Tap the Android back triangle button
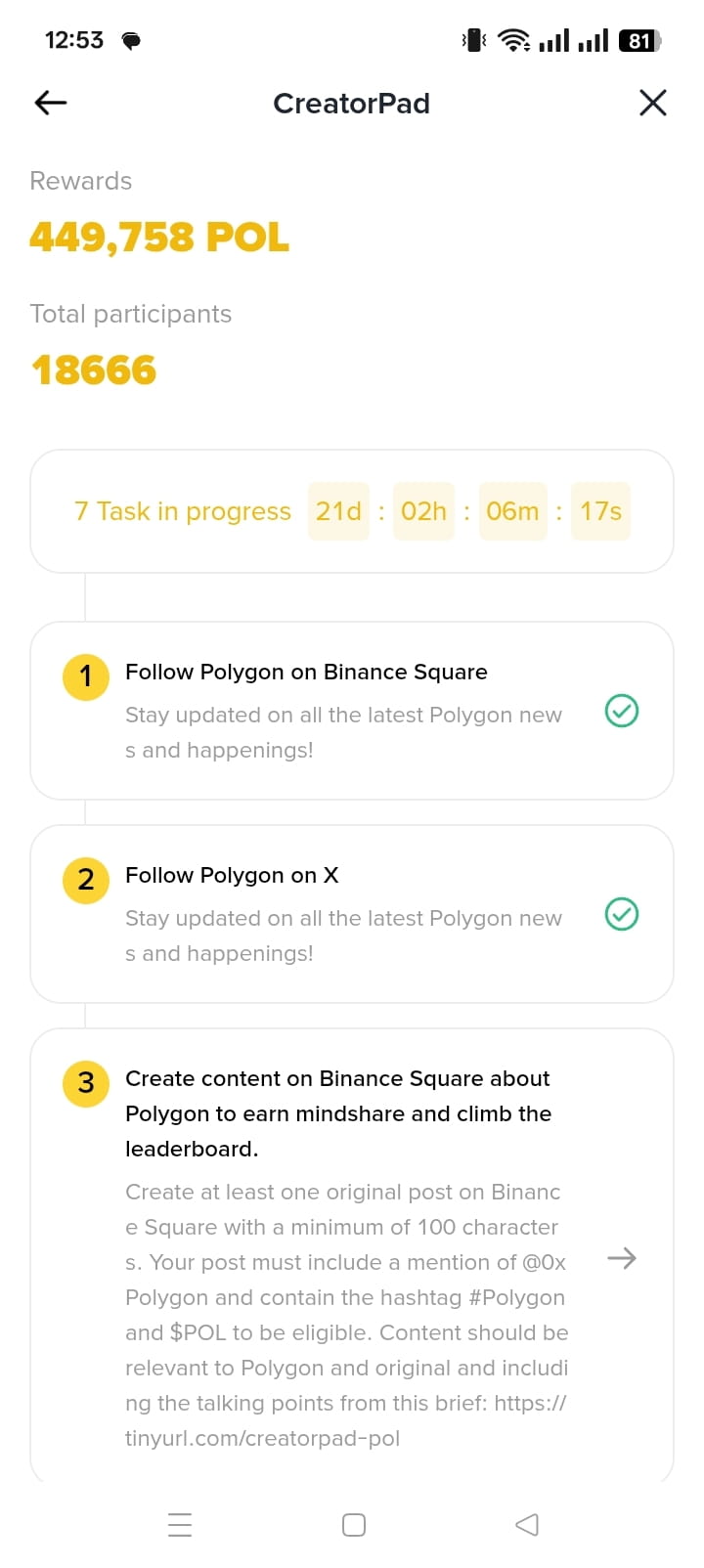 [527, 1525]
